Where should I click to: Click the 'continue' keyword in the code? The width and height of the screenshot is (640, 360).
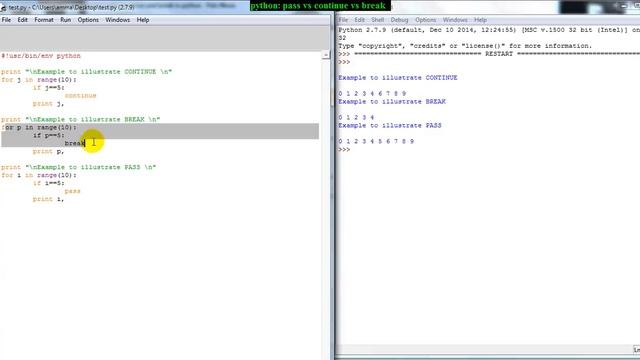click(80, 96)
